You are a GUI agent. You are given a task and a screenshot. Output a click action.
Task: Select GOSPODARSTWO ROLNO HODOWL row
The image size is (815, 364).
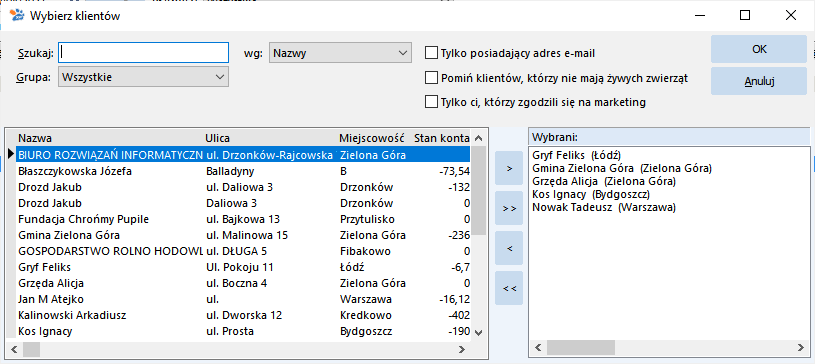coord(243,251)
